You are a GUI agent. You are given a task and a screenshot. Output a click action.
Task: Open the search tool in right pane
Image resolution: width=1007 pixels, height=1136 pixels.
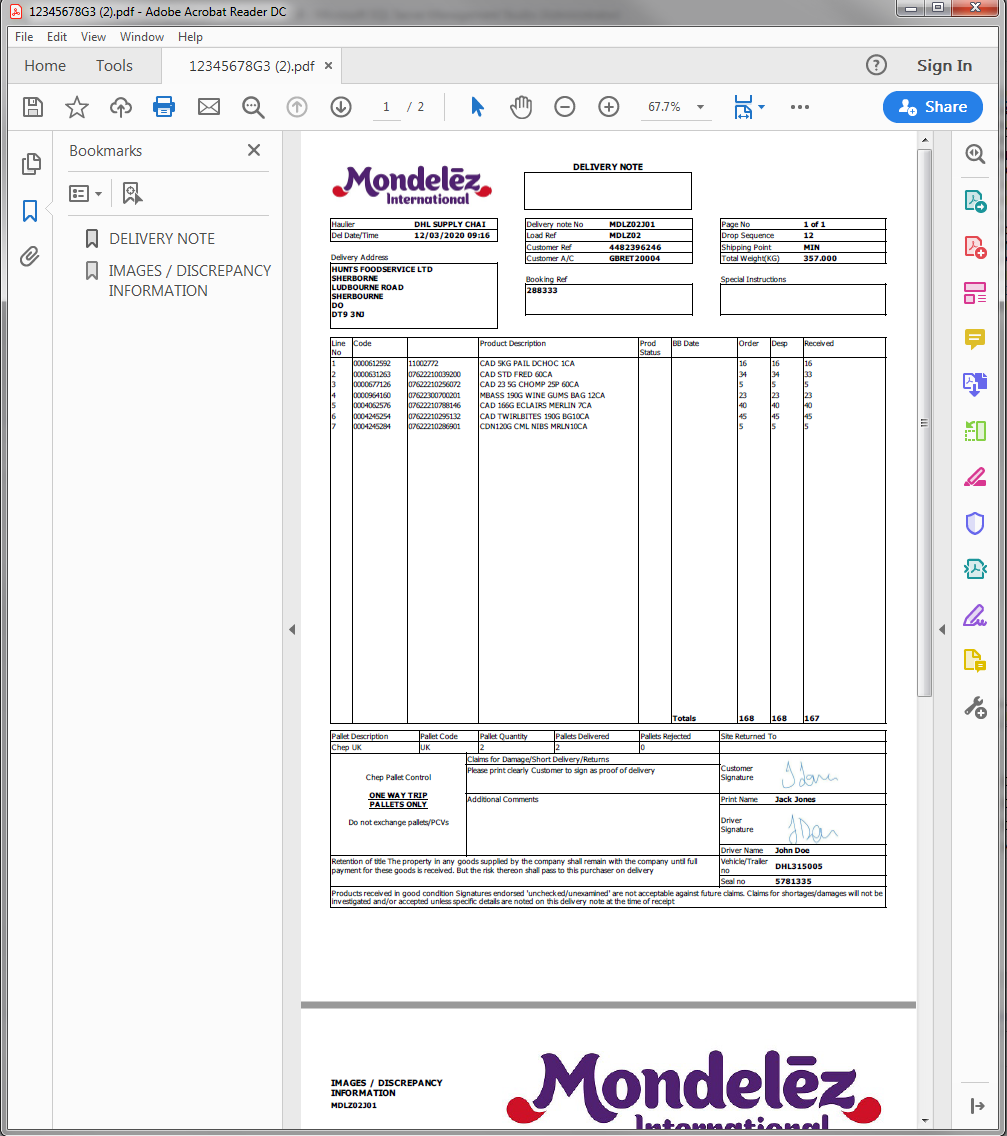(975, 154)
